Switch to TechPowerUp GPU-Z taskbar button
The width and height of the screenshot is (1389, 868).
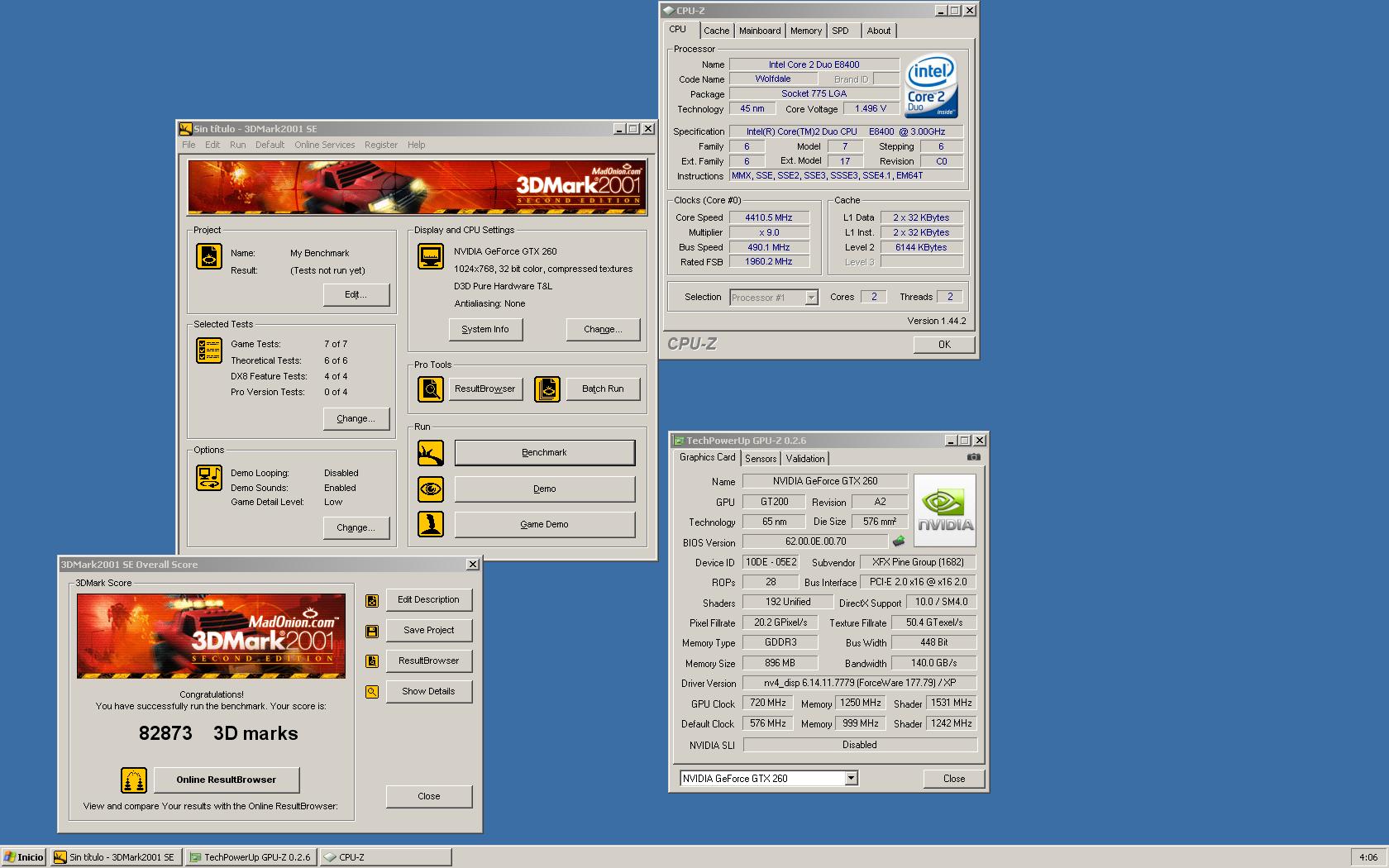pos(251,857)
